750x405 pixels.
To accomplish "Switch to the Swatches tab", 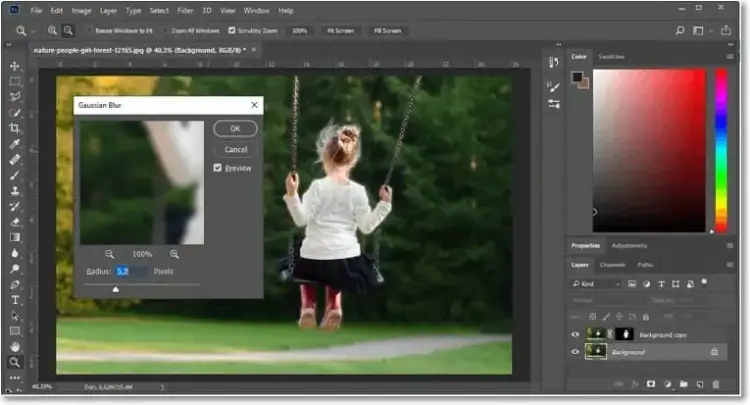I will (611, 57).
